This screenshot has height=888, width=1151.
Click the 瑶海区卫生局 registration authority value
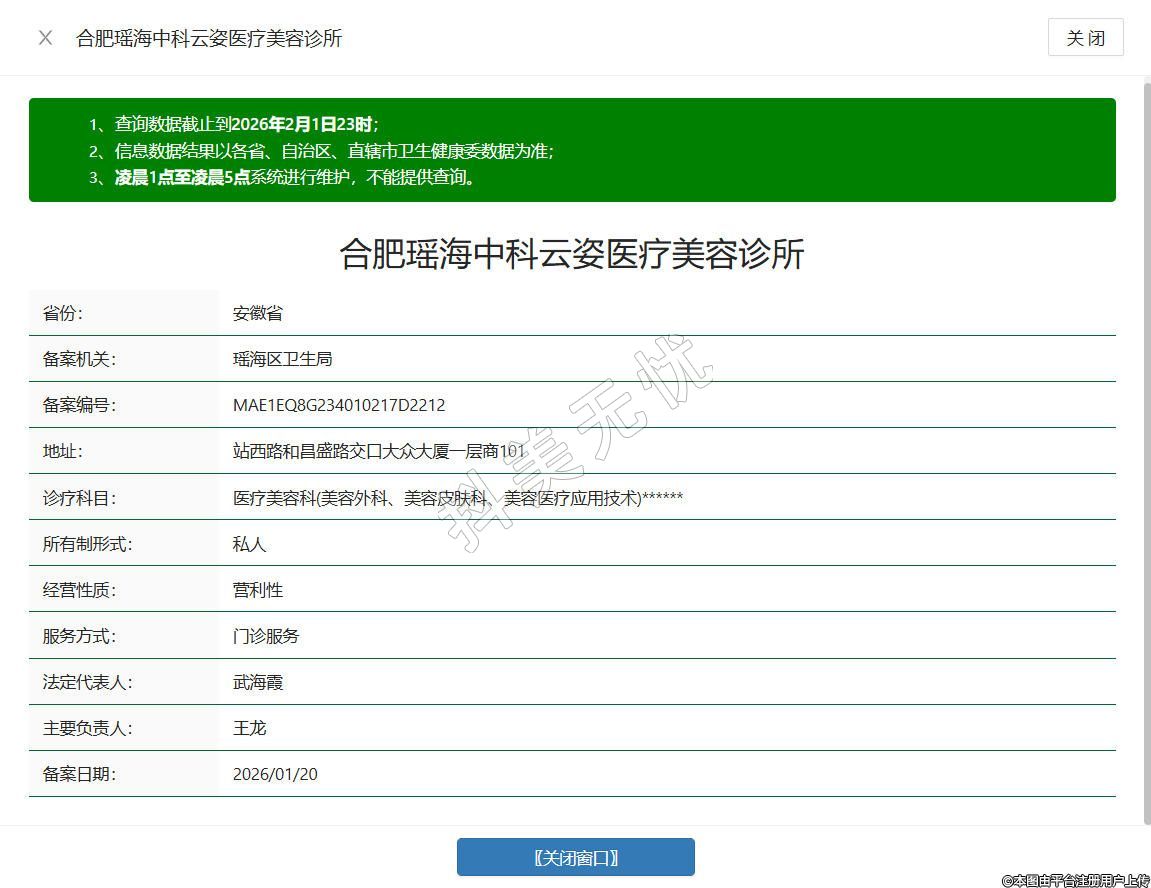point(282,359)
